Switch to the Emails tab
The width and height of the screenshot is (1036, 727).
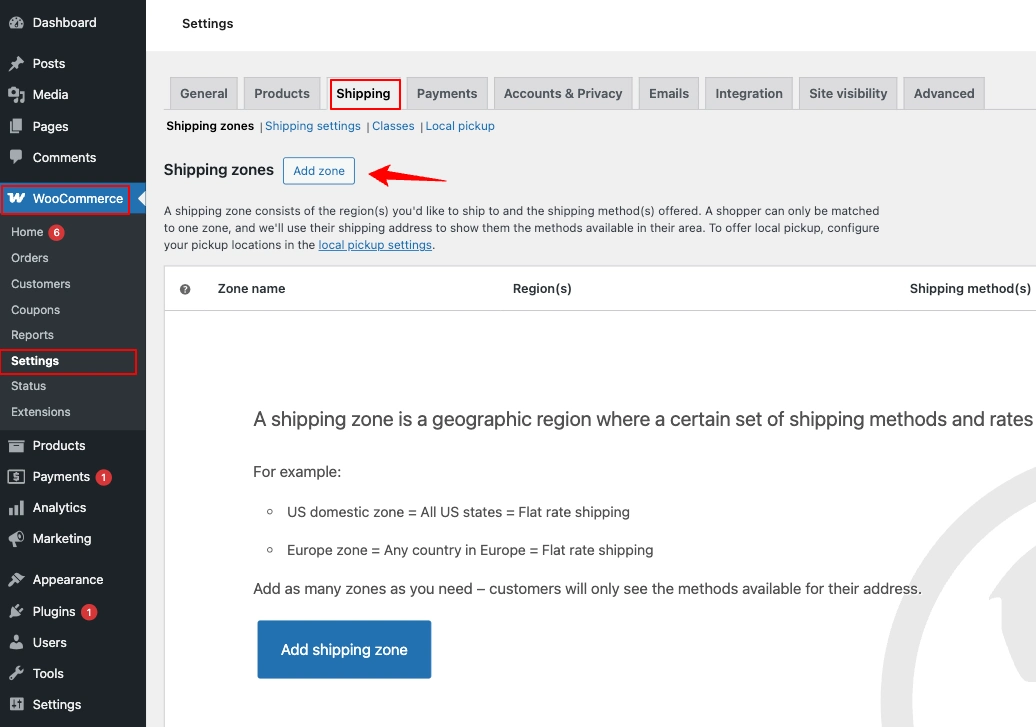point(669,94)
